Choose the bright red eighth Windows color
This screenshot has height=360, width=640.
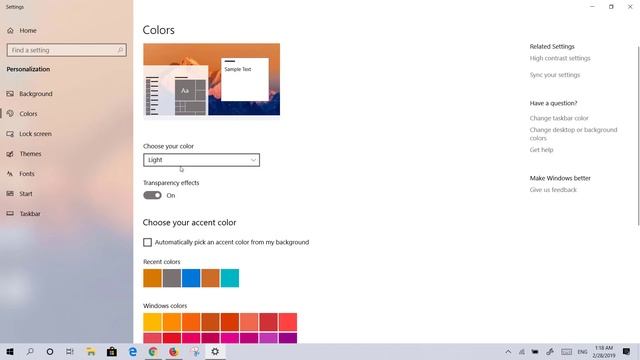(x=288, y=322)
